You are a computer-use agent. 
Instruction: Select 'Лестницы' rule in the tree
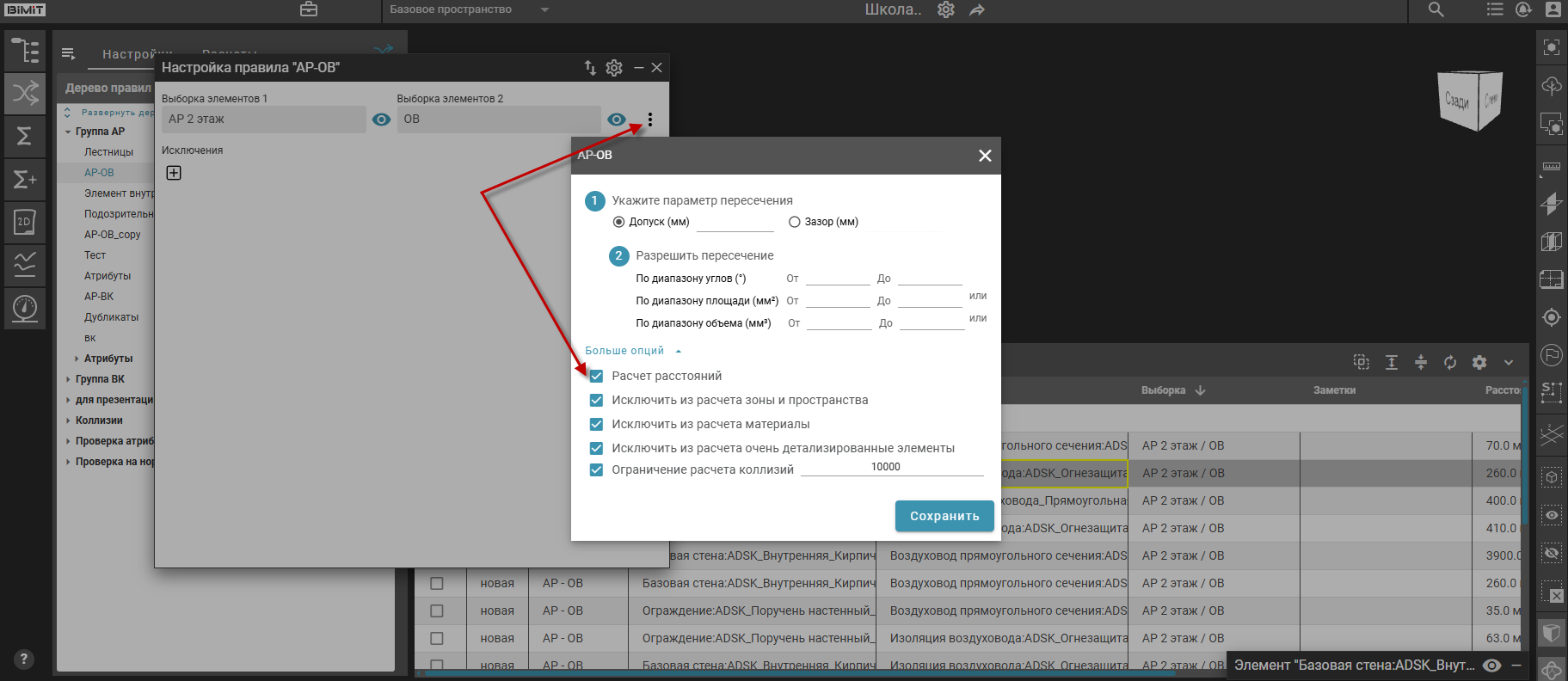point(108,152)
